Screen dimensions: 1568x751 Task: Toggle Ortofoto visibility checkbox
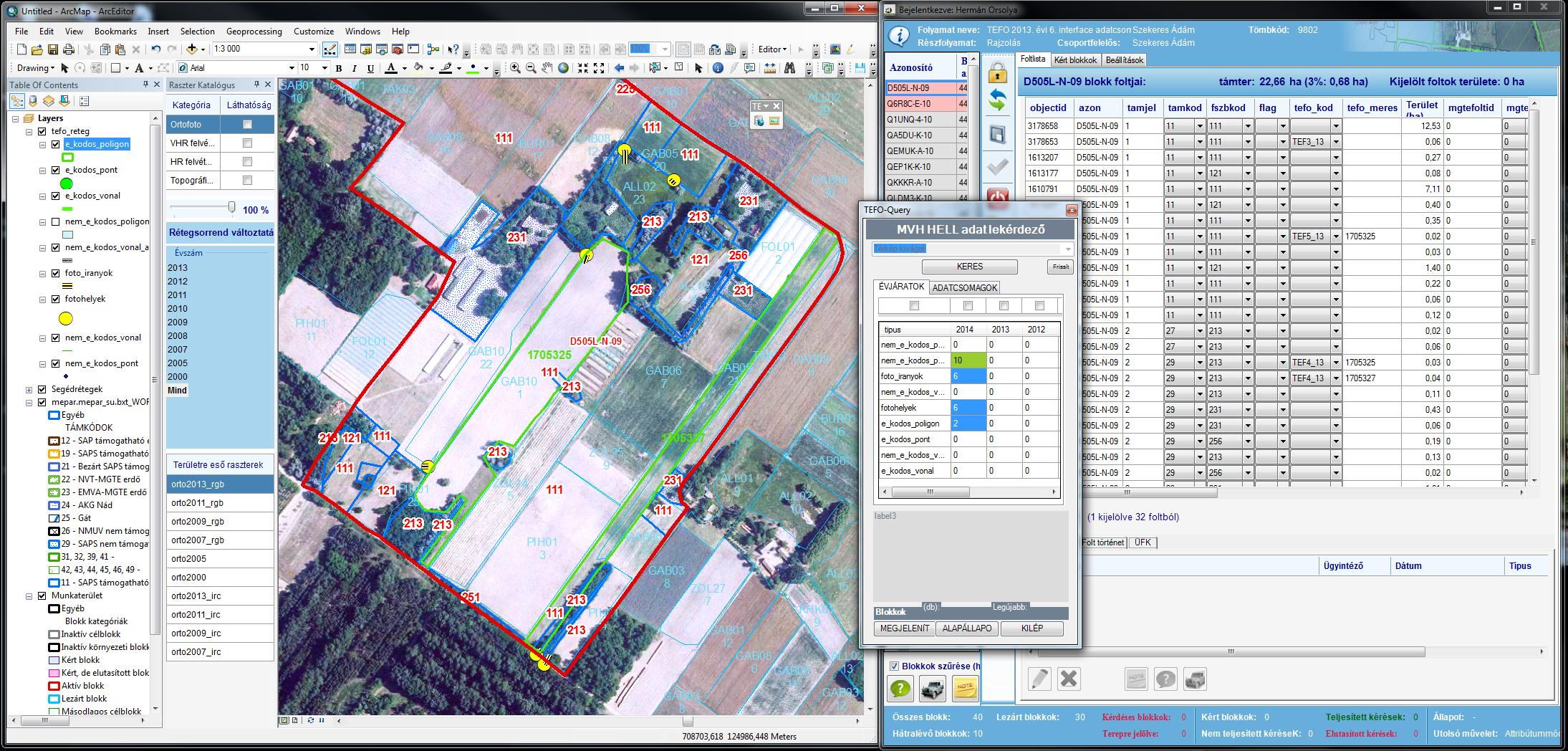pyautogui.click(x=247, y=124)
